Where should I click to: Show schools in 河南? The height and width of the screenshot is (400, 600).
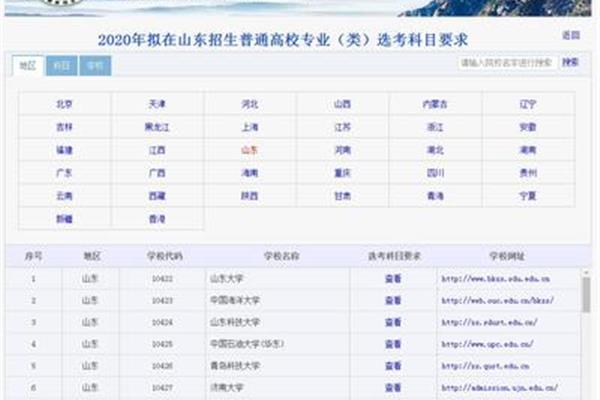(342, 150)
